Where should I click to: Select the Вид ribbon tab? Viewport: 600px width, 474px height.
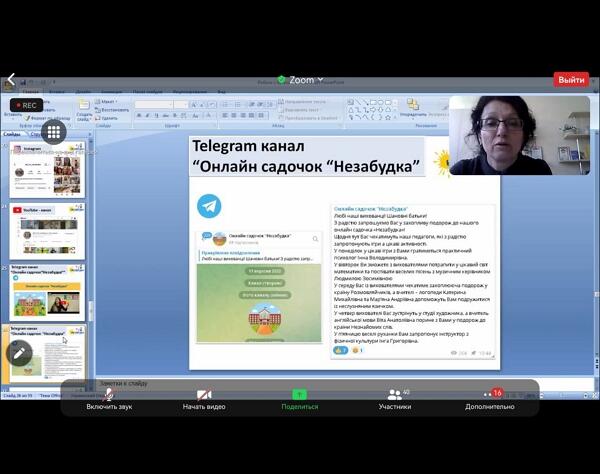pos(222,92)
